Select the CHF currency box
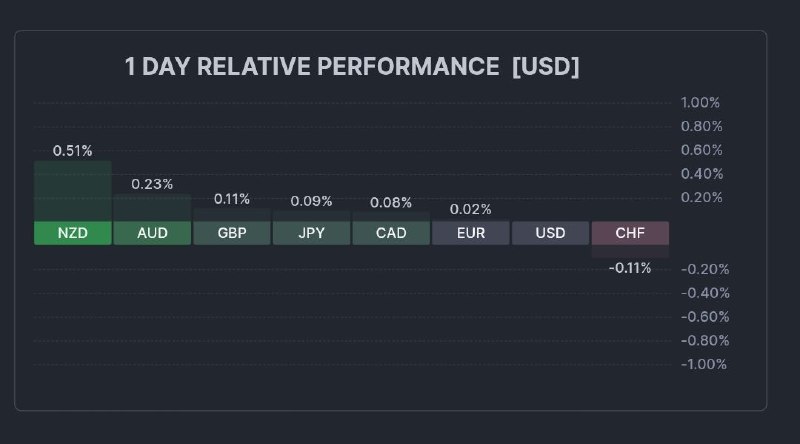The image size is (800, 444). (x=630, y=233)
